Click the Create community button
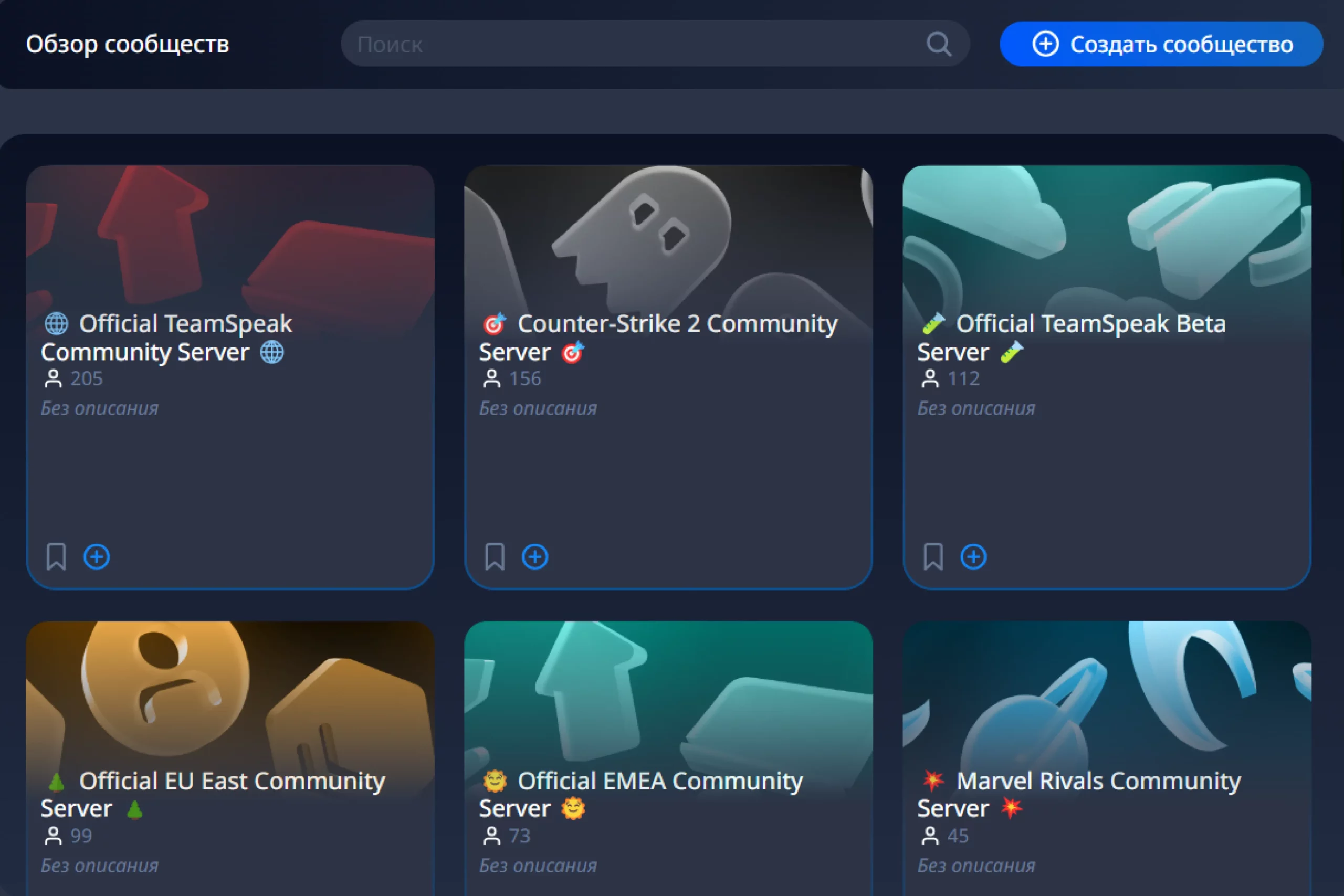Screen dimensions: 1344x896 pyautogui.click(x=1161, y=44)
